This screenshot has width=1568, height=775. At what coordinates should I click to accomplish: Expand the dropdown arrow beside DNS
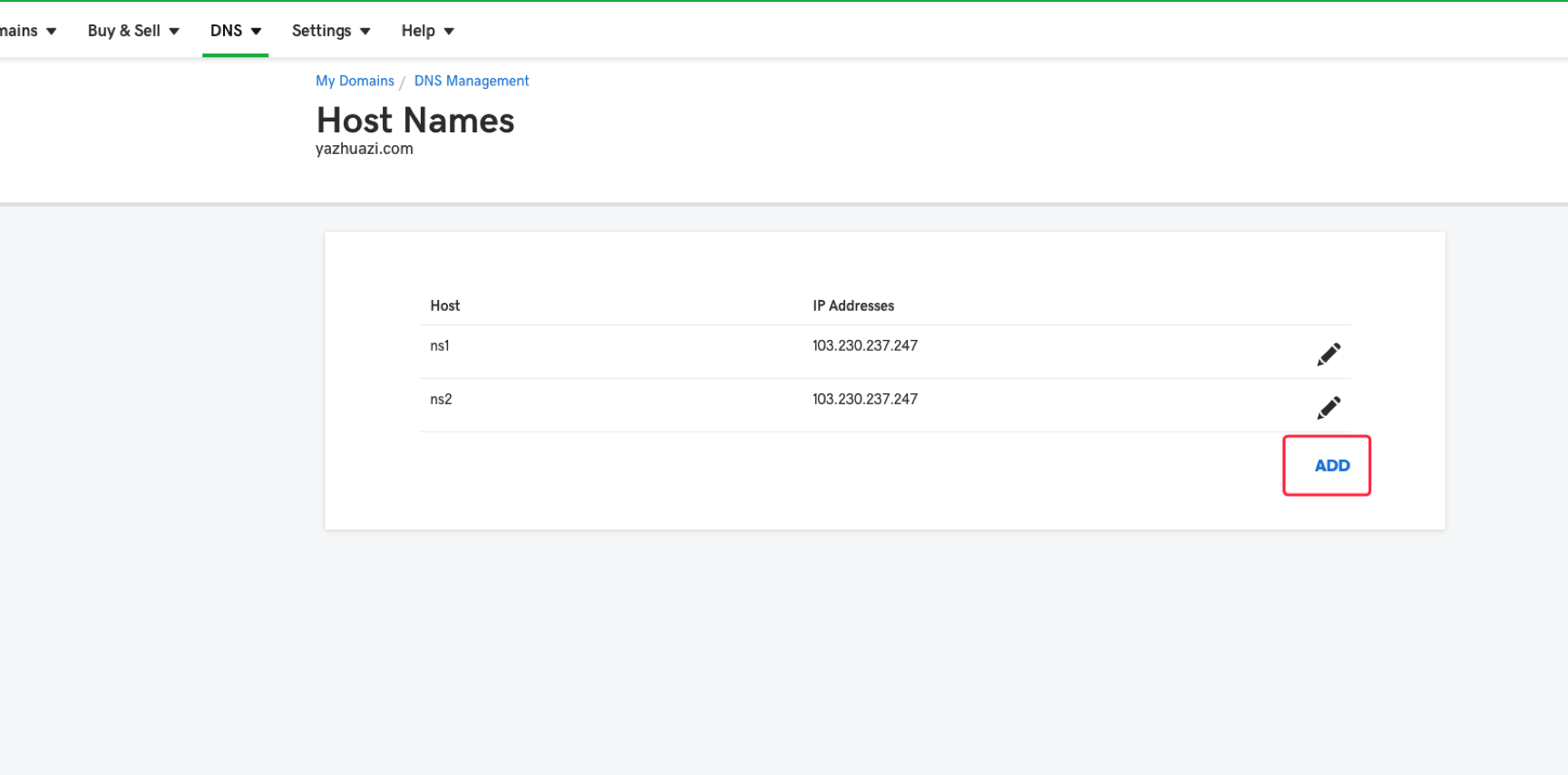pos(257,32)
